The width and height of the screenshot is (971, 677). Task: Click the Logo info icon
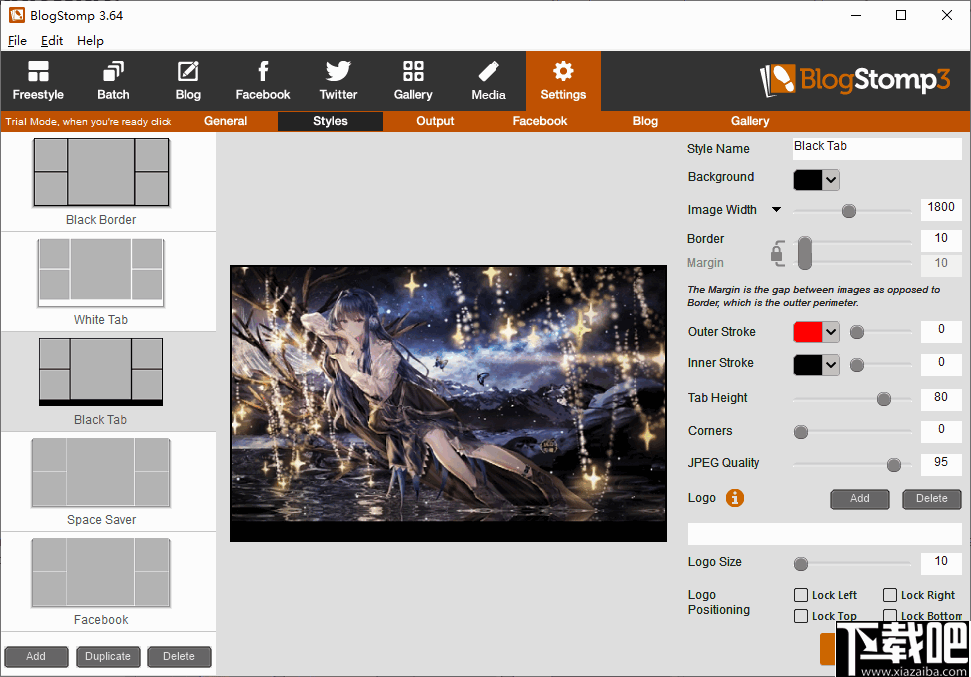coord(735,498)
